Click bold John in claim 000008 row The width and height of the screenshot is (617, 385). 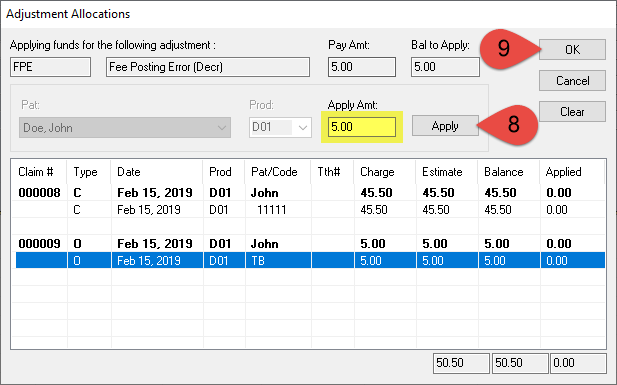[x=265, y=193]
